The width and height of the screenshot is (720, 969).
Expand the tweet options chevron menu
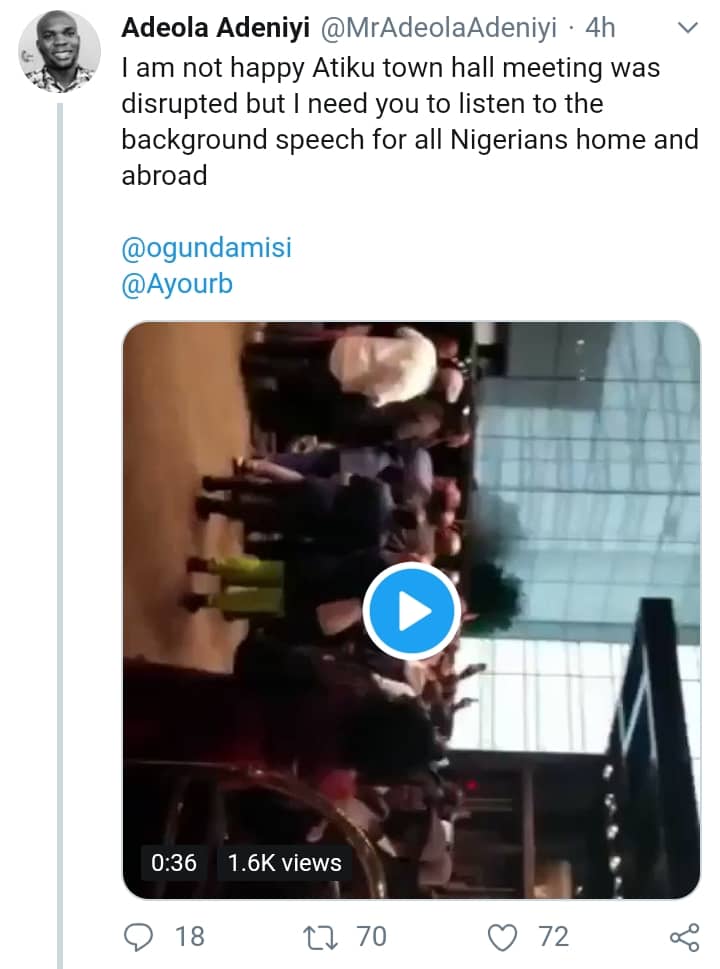tap(687, 29)
